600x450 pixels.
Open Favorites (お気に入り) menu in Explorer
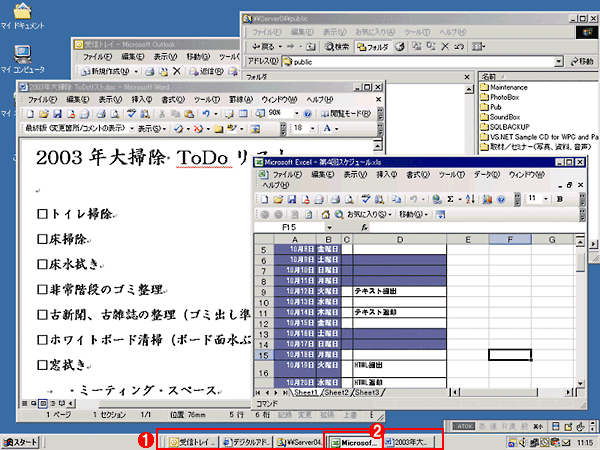coord(375,32)
